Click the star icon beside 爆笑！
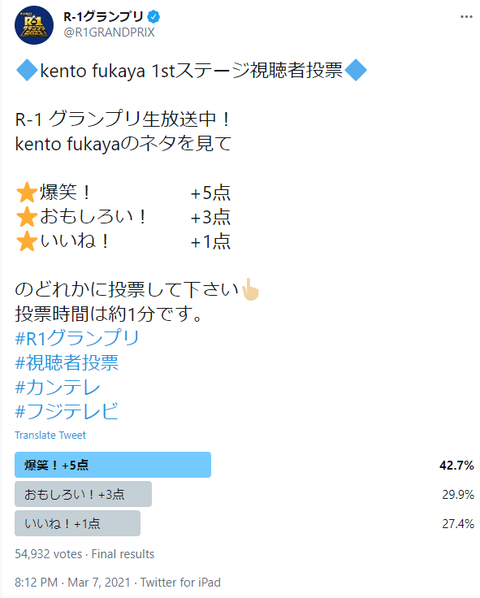The image size is (480, 598). 27,192
